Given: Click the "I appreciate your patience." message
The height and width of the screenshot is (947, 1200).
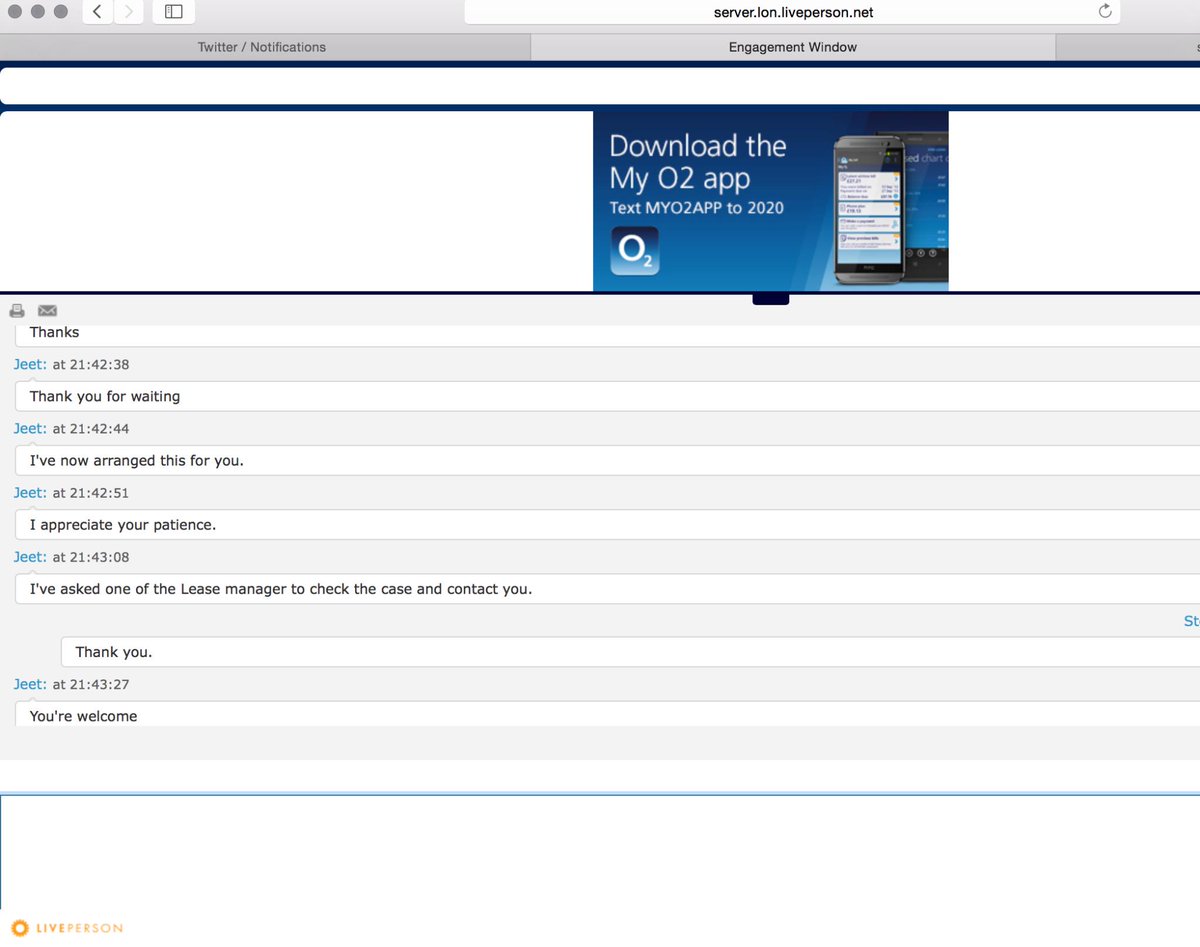Looking at the screenshot, I should tap(123, 525).
